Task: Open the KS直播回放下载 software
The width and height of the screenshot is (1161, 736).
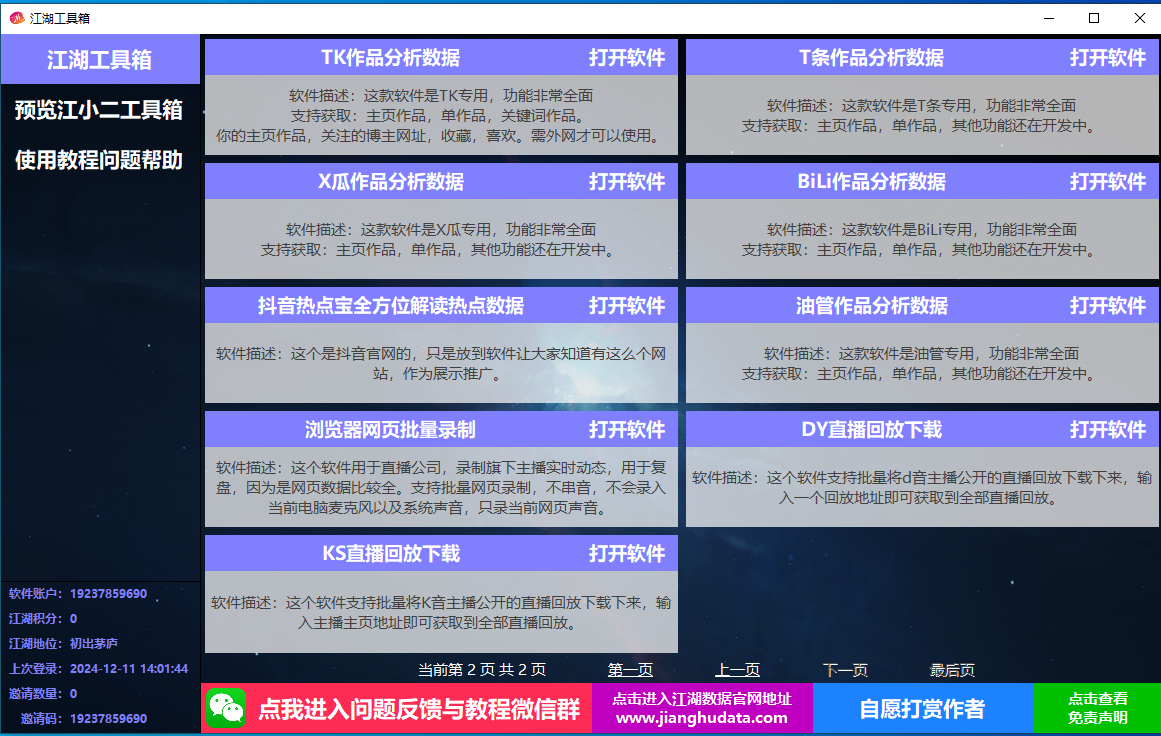Action: tap(626, 554)
